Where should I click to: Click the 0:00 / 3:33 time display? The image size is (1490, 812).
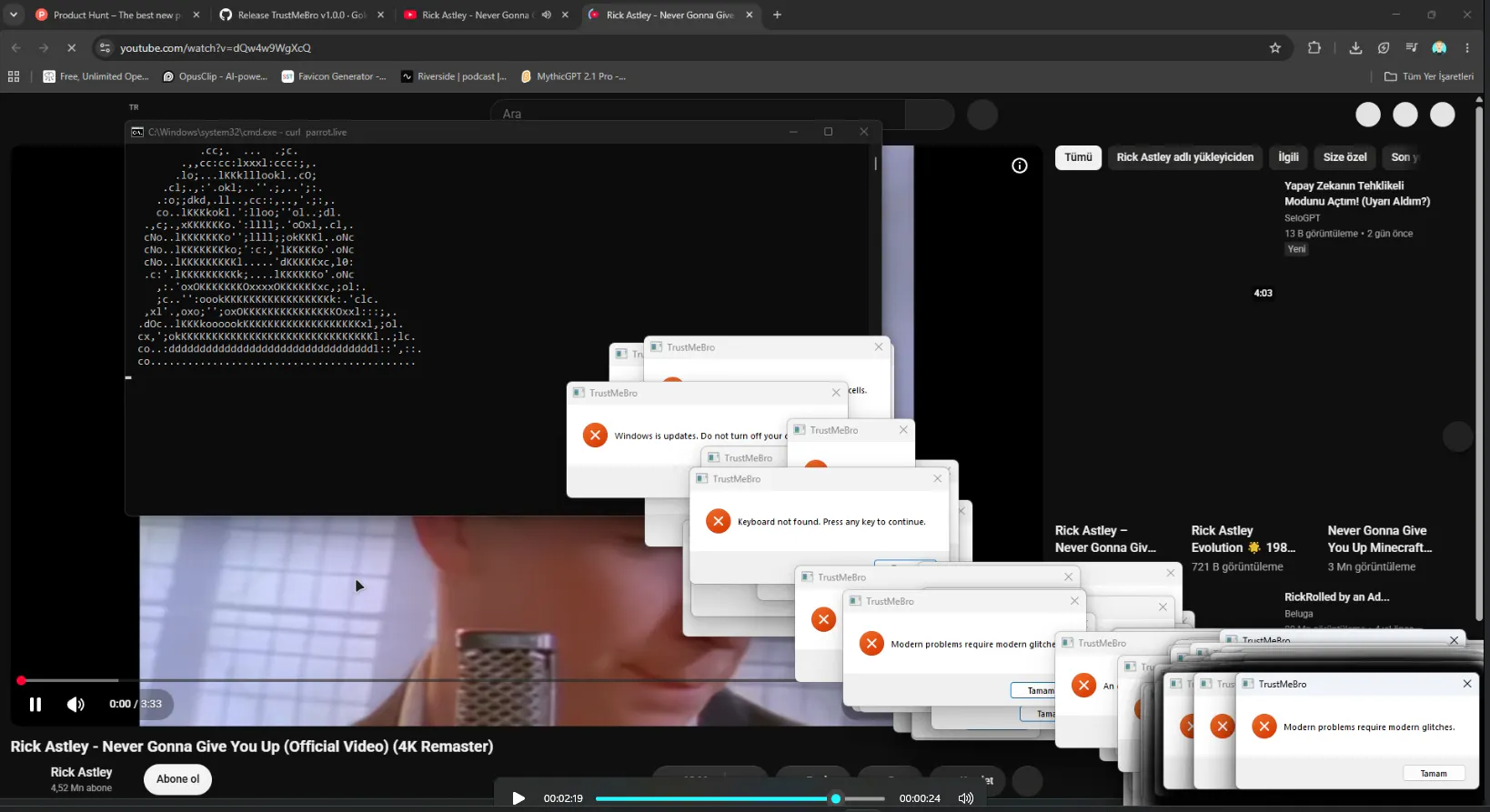[136, 704]
